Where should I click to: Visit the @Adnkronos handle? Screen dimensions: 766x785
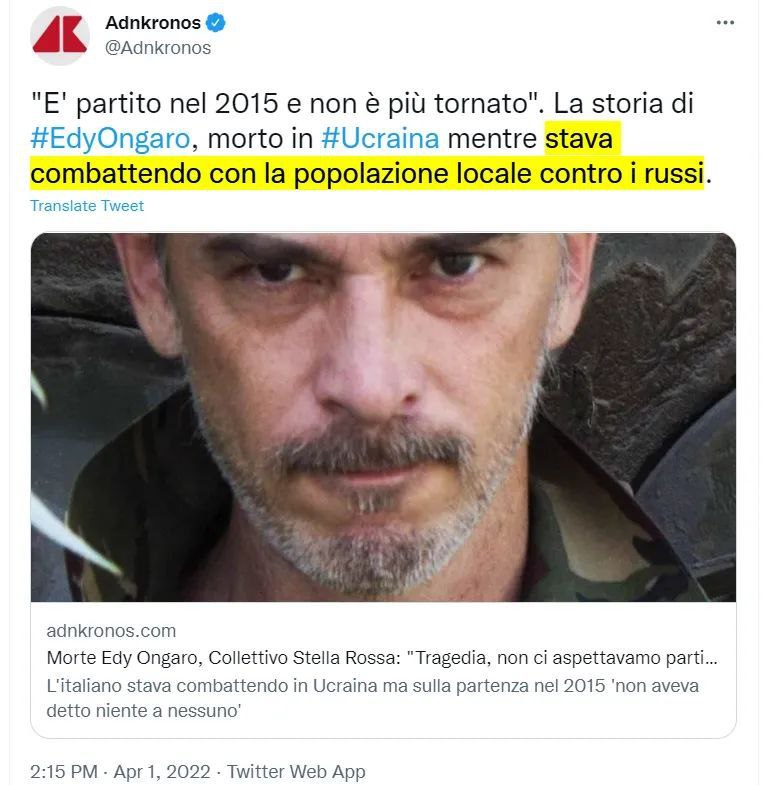pos(158,48)
